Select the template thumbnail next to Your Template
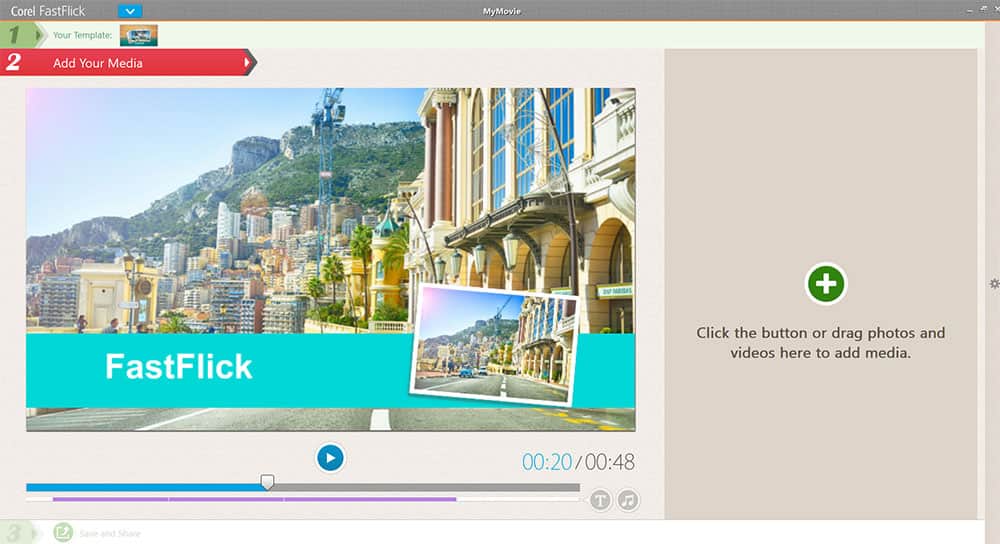 138,36
